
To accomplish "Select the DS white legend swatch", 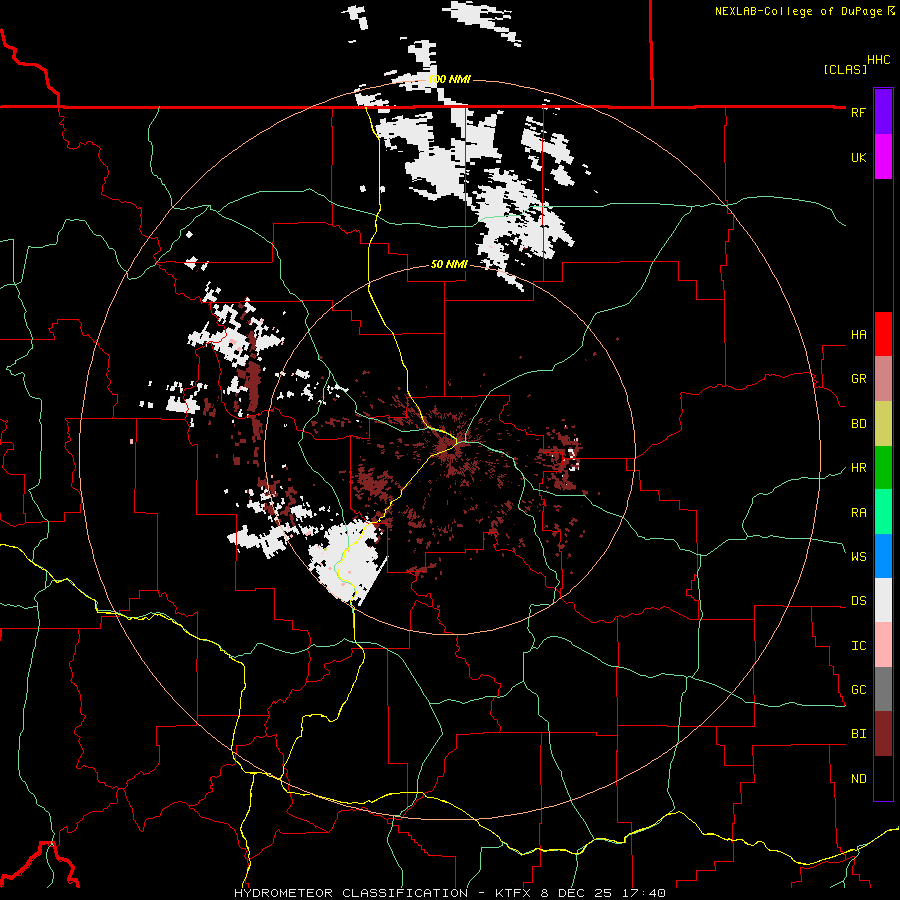I will pos(883,600).
